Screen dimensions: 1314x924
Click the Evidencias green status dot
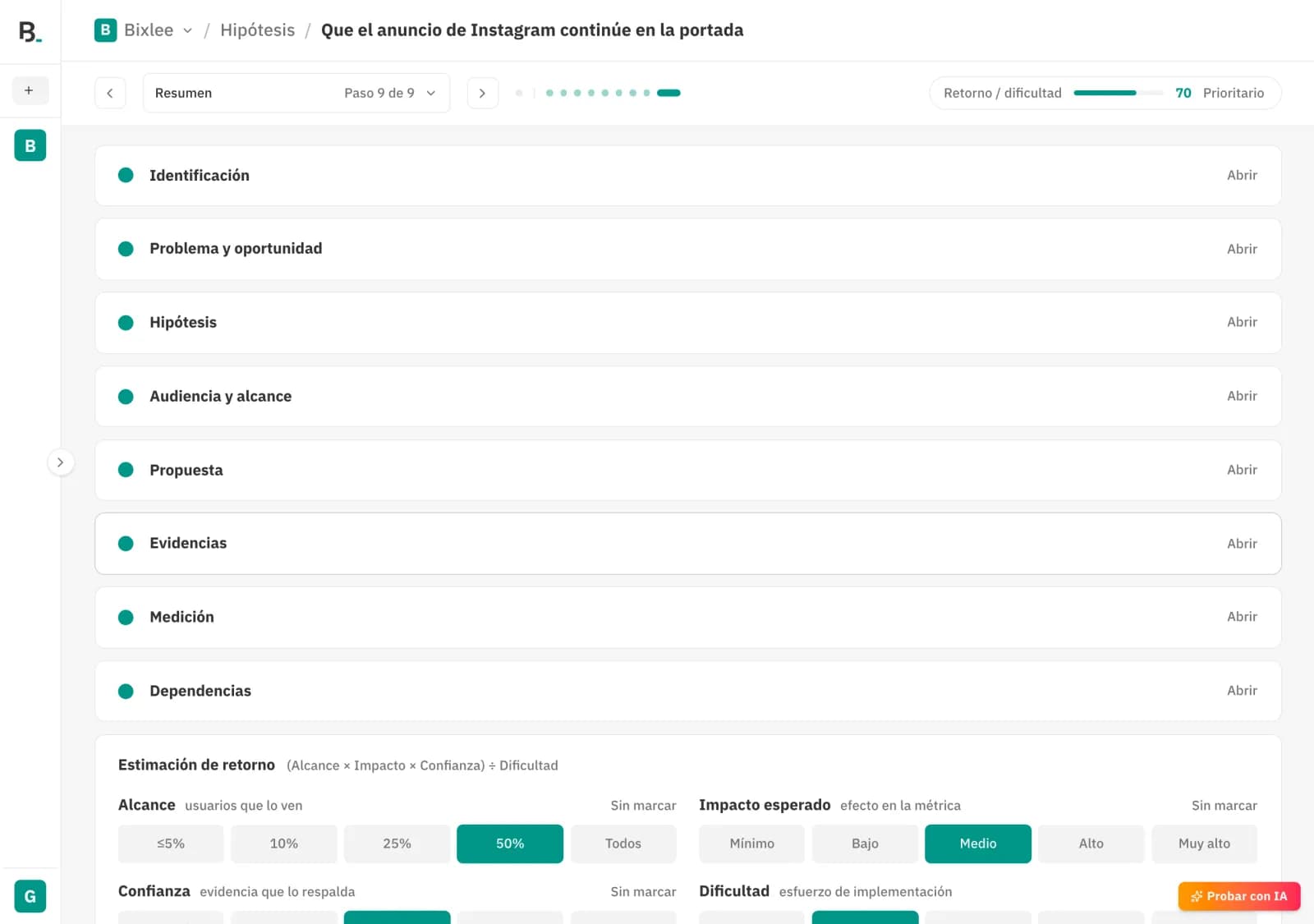click(126, 544)
